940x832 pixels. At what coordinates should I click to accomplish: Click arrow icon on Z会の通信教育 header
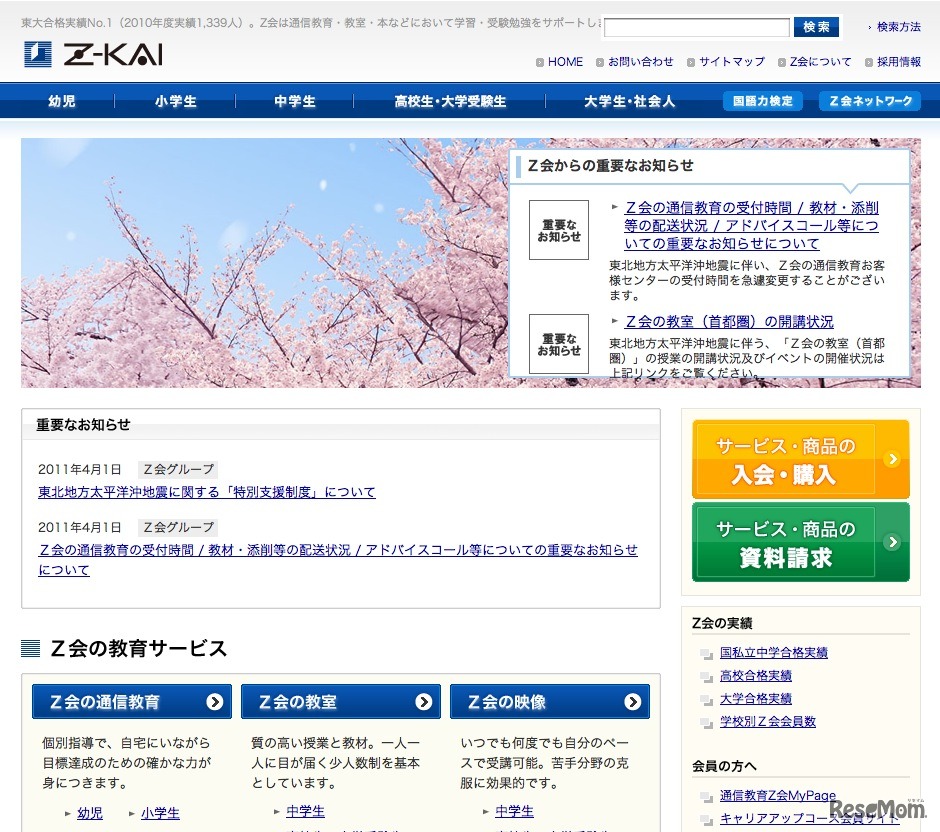point(215,701)
